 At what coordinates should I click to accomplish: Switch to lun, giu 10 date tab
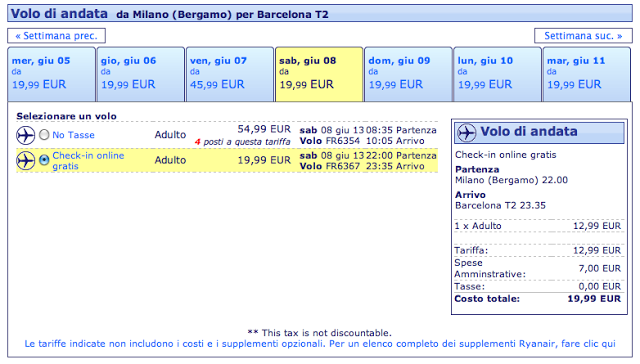497,74
